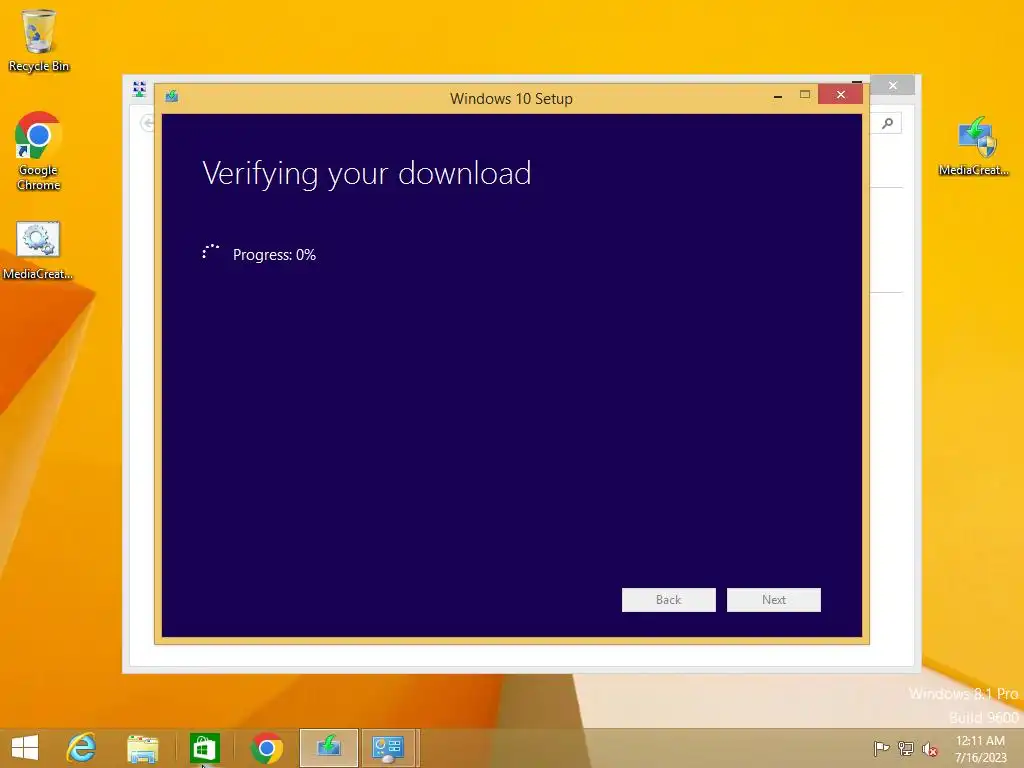Switch to the Control Panel taskbar button

point(388,748)
